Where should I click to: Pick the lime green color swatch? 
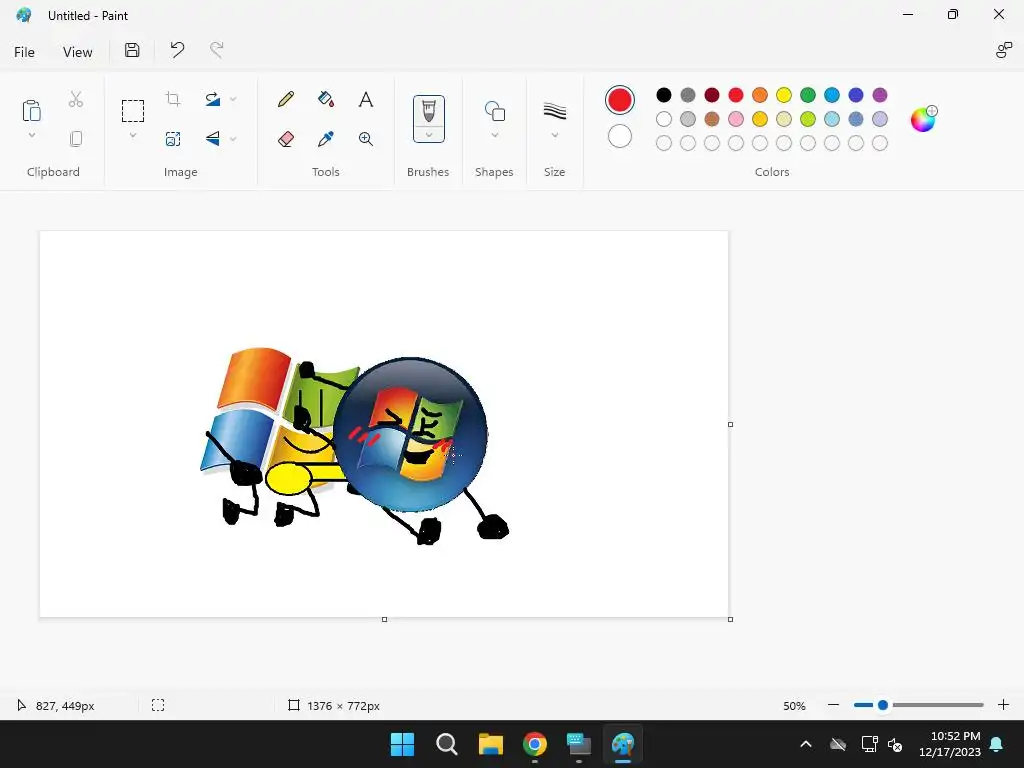click(x=808, y=119)
